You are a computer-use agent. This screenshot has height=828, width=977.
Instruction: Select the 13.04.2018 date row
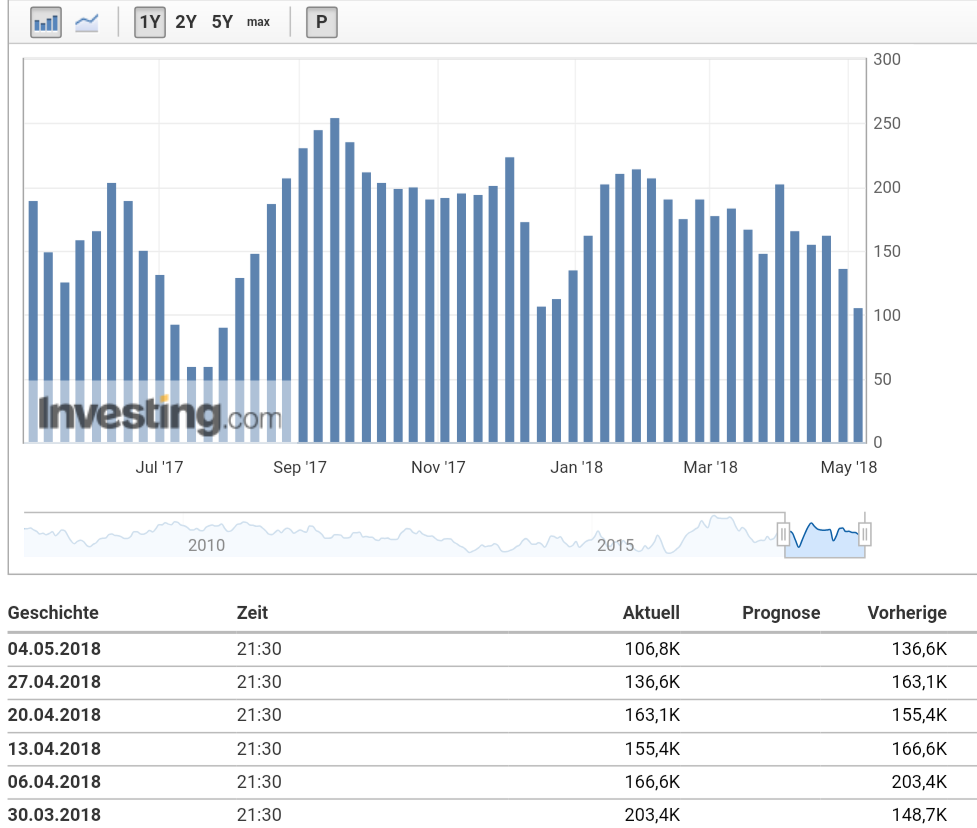[492, 749]
